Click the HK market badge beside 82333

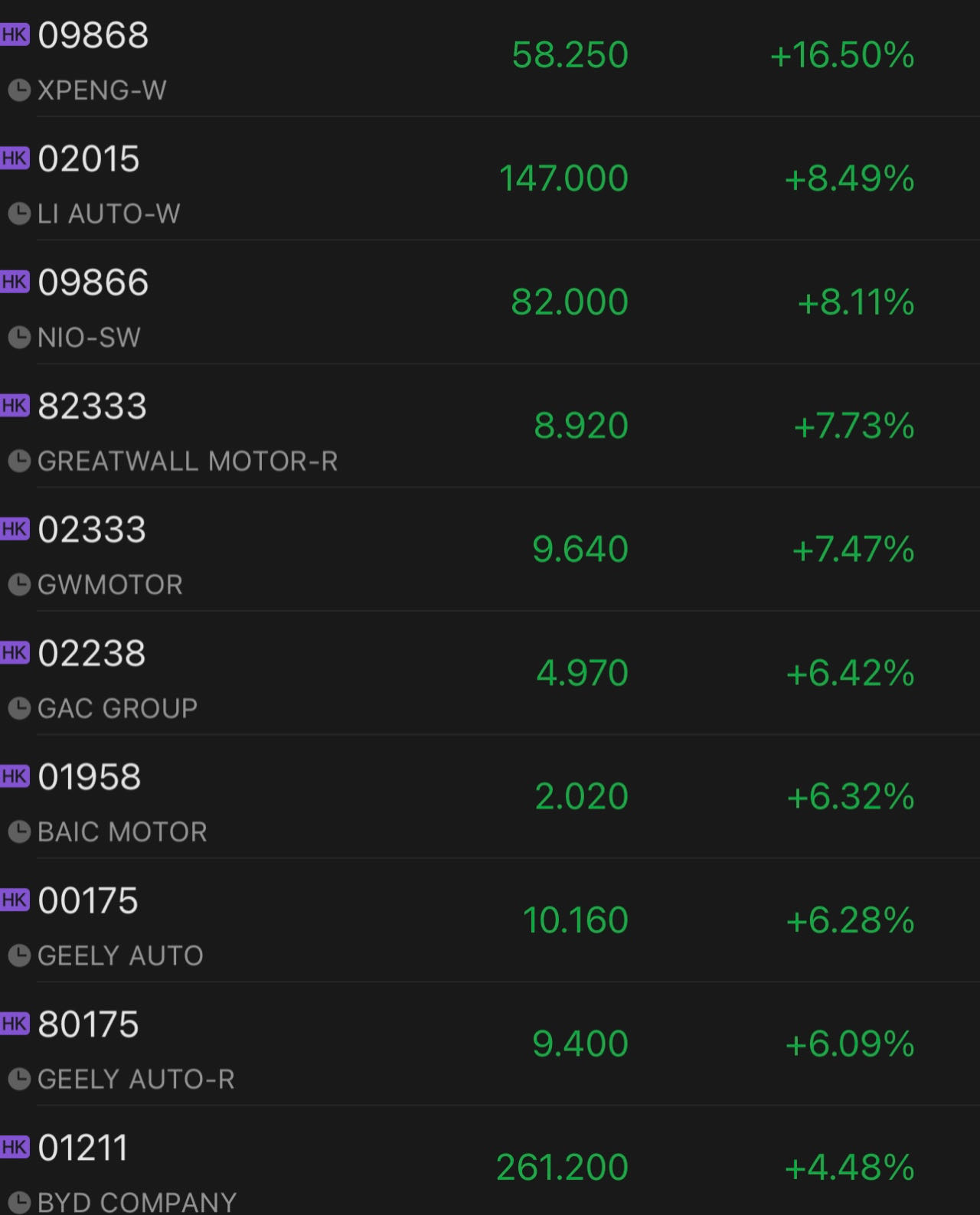click(x=14, y=405)
